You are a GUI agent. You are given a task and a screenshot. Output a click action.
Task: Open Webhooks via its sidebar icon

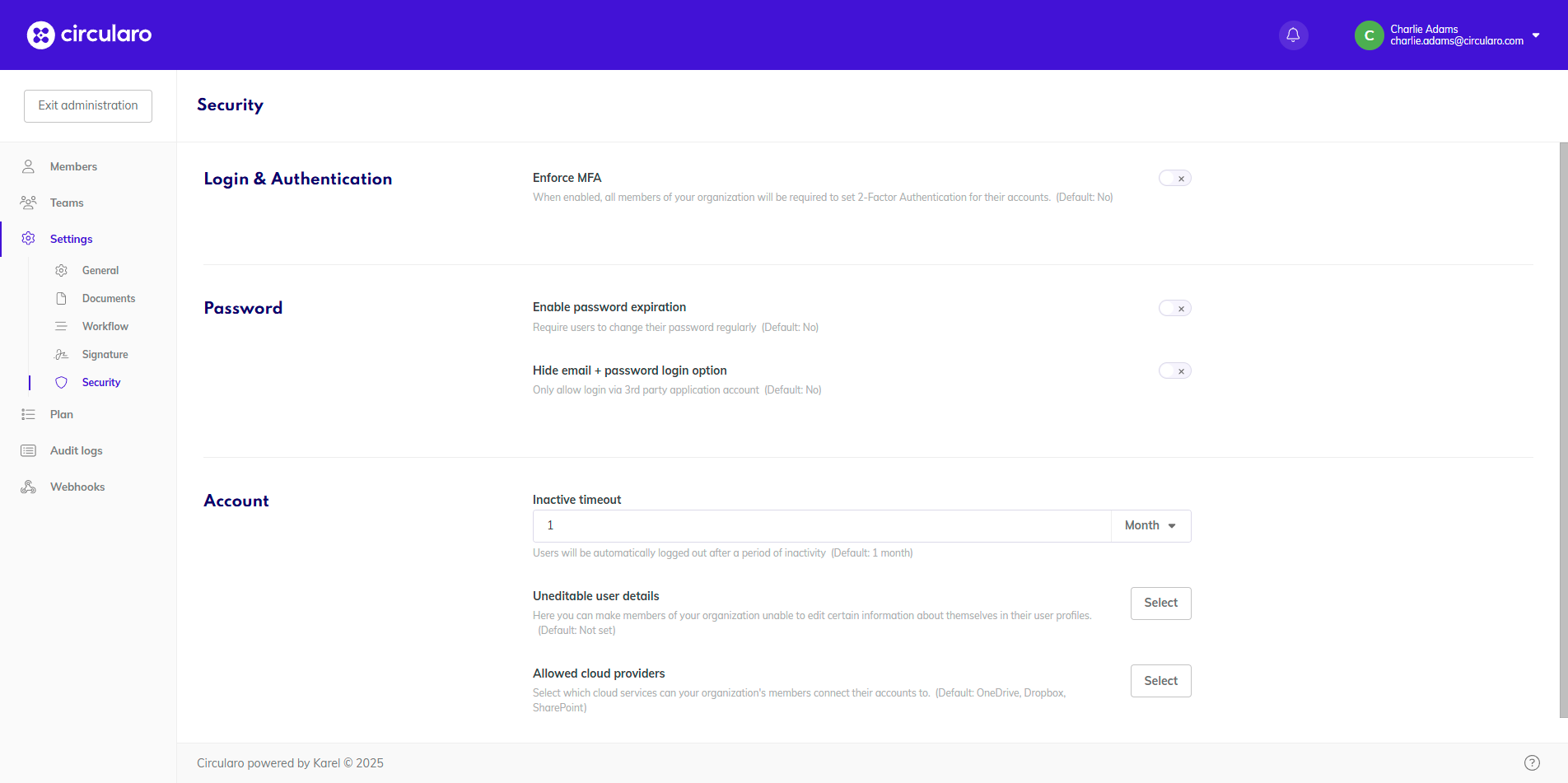pyautogui.click(x=28, y=487)
